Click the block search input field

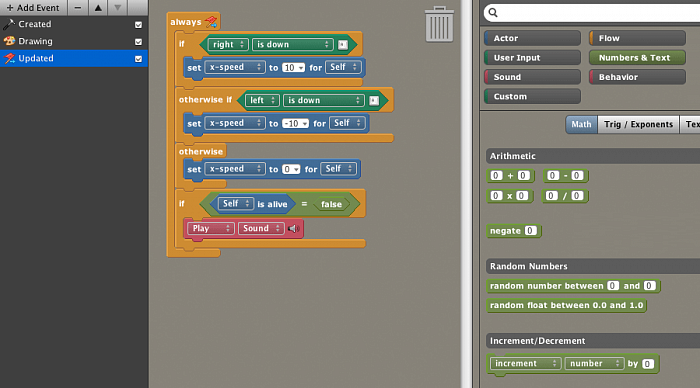[x=598, y=13]
